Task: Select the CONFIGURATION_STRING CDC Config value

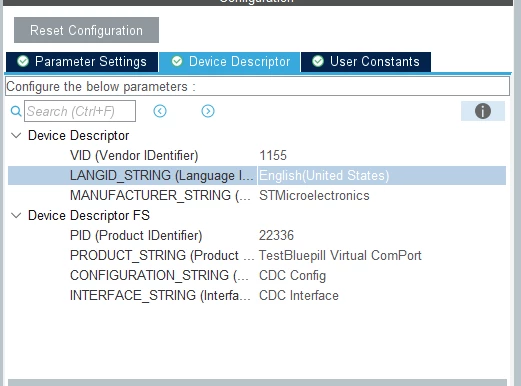Action: click(x=292, y=275)
